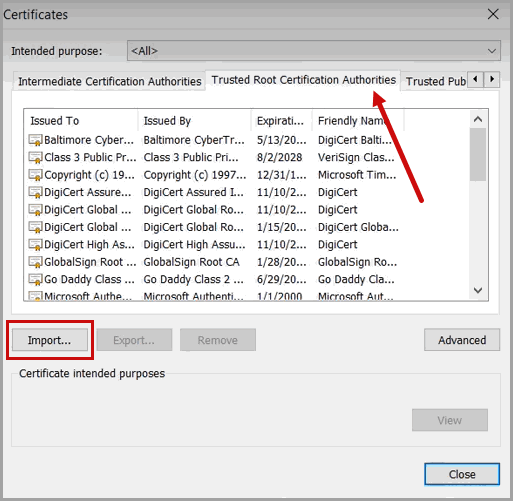Click the '1/28/20...' expiration cell
Viewport: 513px width, 501px height.
tap(282, 262)
